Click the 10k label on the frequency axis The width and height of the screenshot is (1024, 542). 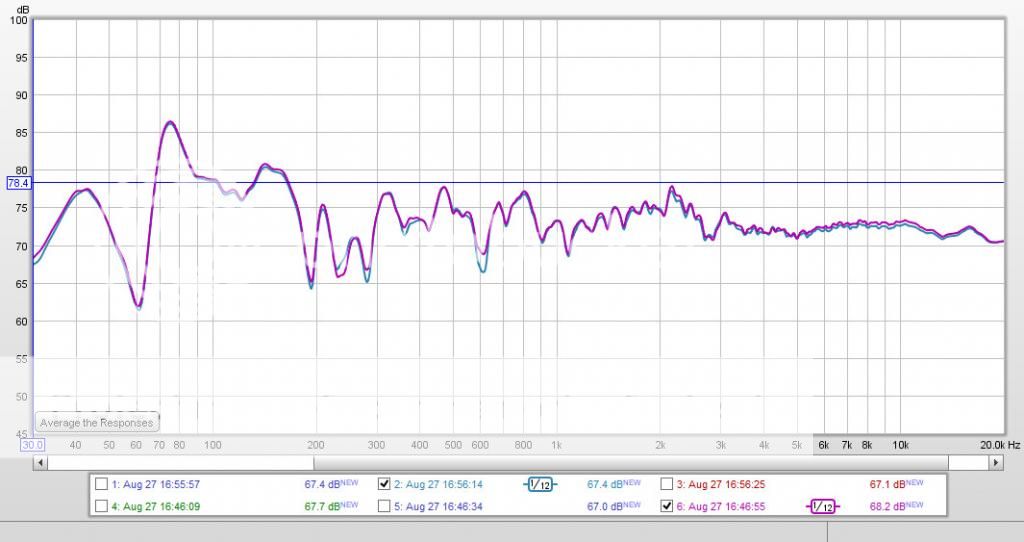[901, 445]
